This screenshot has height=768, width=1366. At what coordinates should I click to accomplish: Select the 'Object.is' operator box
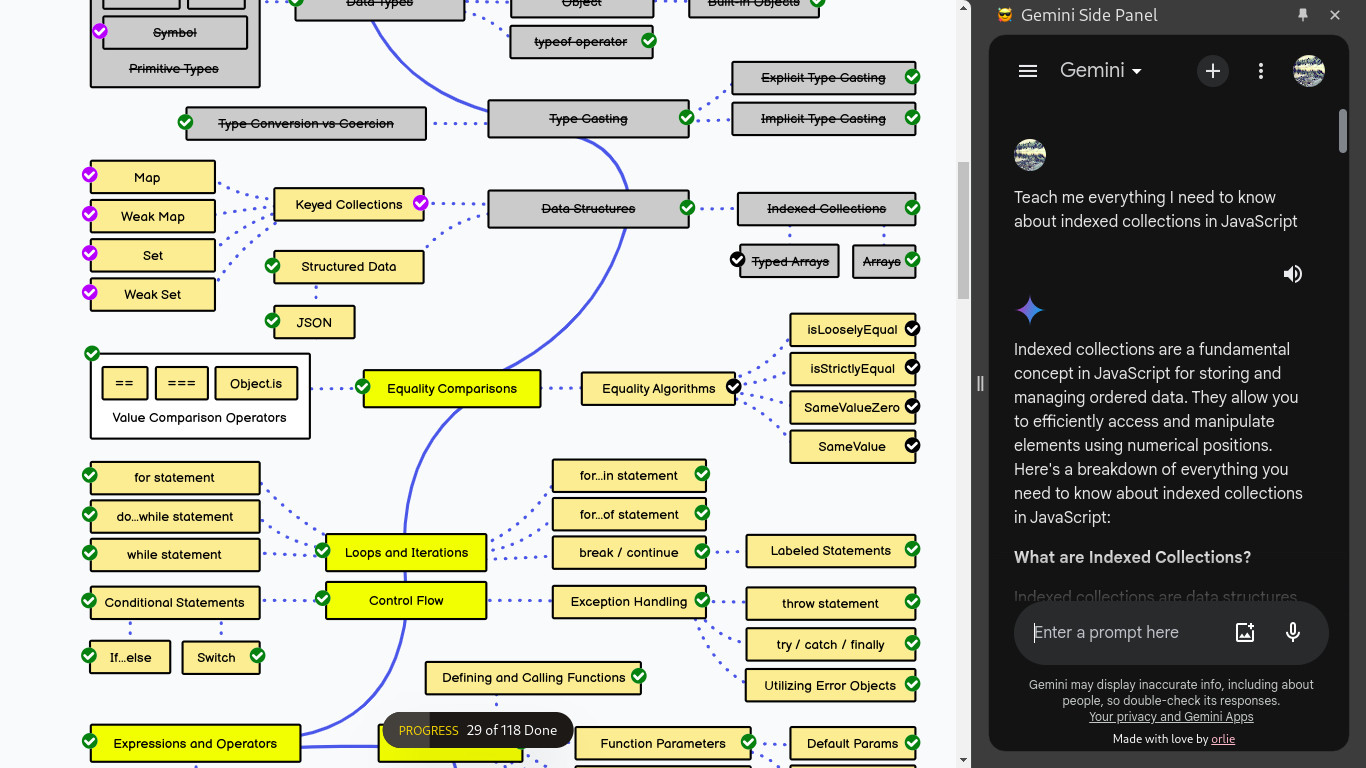257,384
